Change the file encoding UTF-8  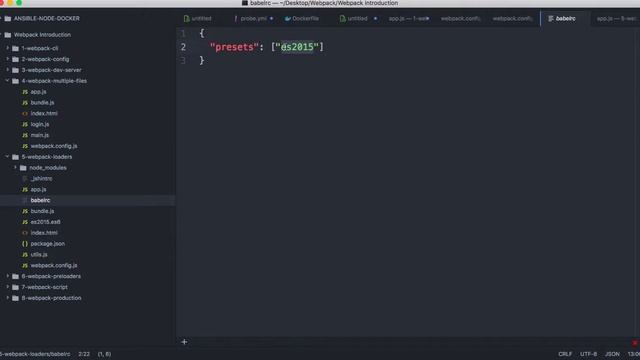(x=588, y=354)
